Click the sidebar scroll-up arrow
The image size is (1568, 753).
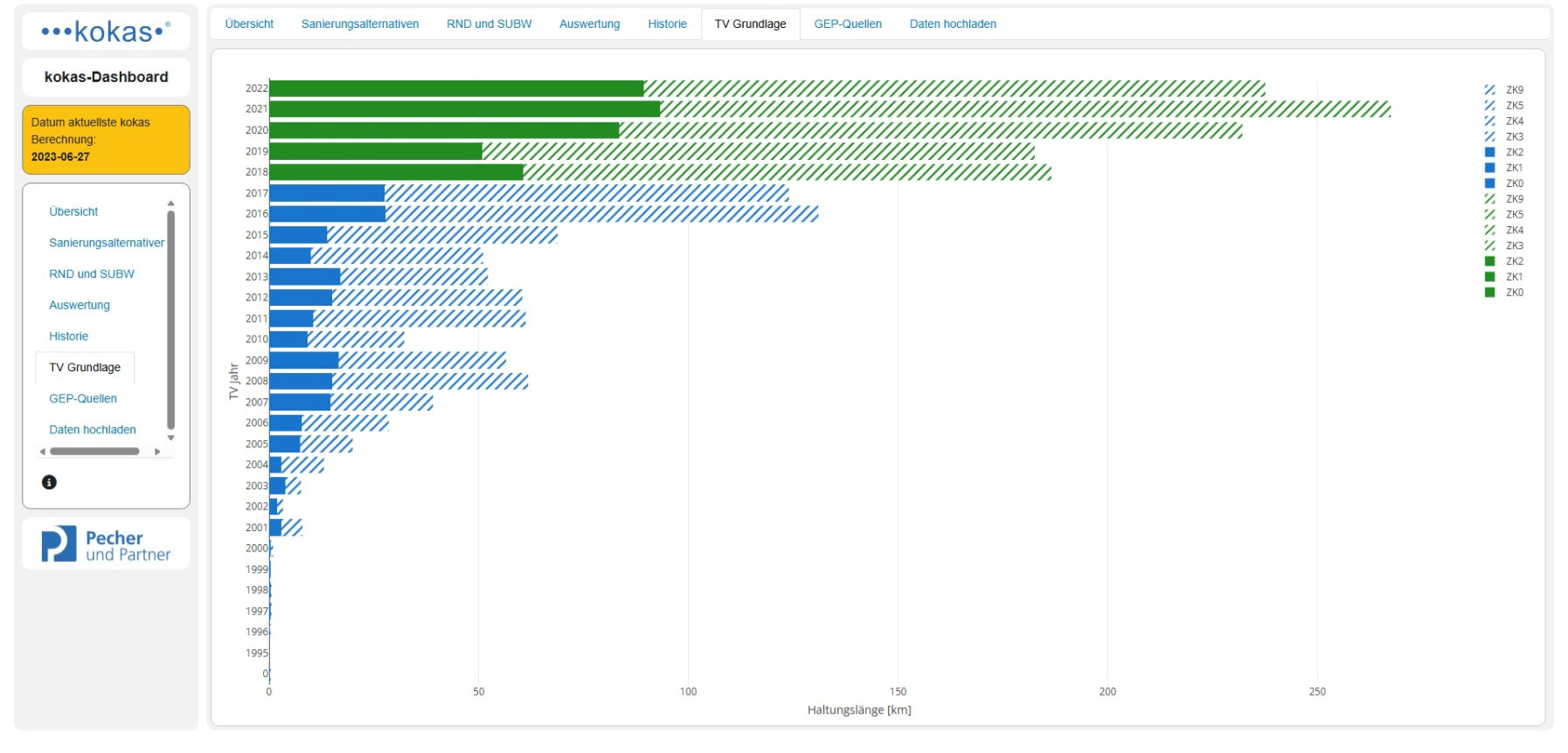(171, 203)
